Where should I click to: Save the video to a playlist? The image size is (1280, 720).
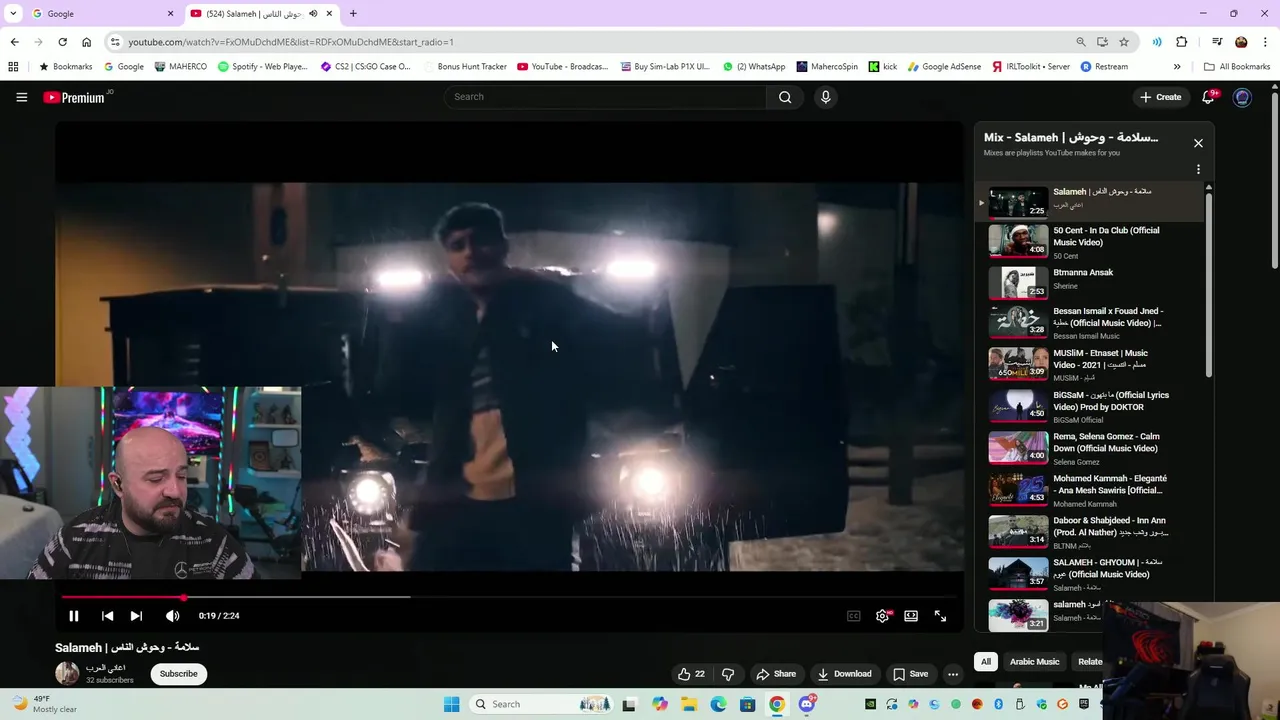pos(910,674)
